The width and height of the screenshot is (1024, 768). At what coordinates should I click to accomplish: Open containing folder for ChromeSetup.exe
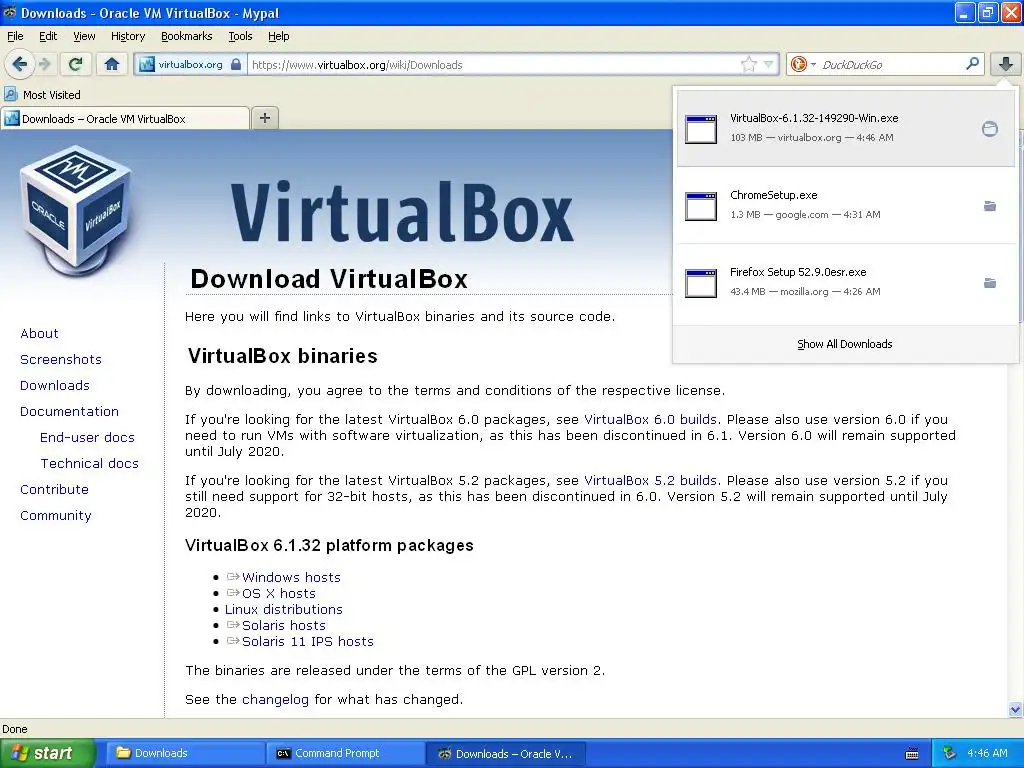pos(990,206)
